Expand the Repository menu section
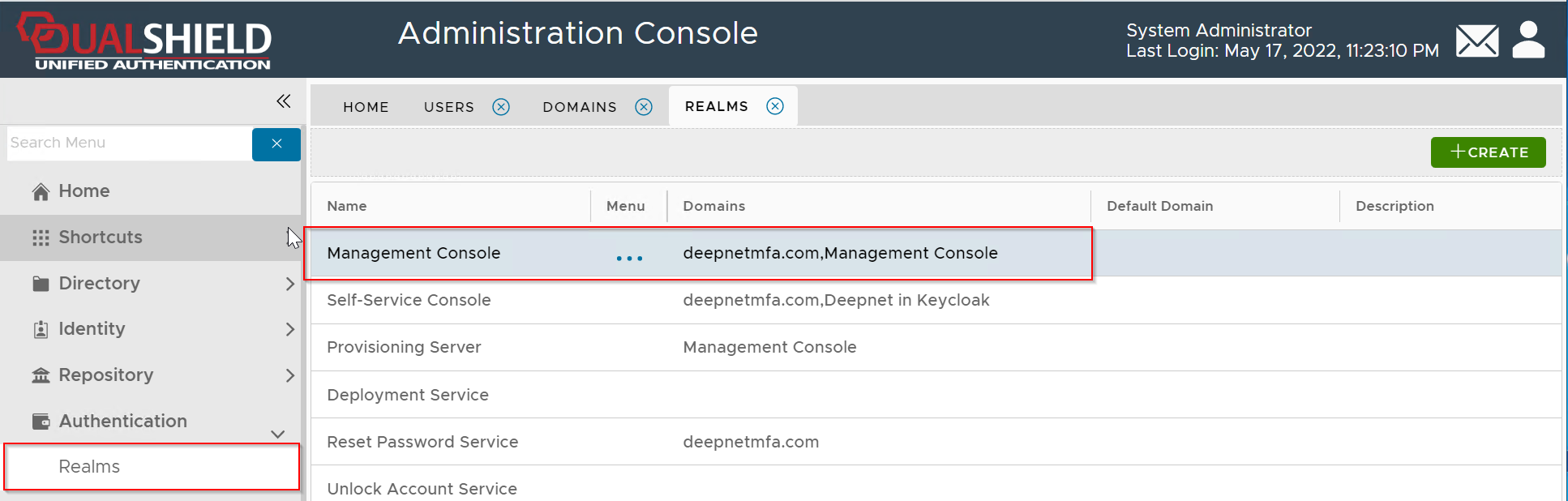The height and width of the screenshot is (501, 1568). tap(289, 375)
